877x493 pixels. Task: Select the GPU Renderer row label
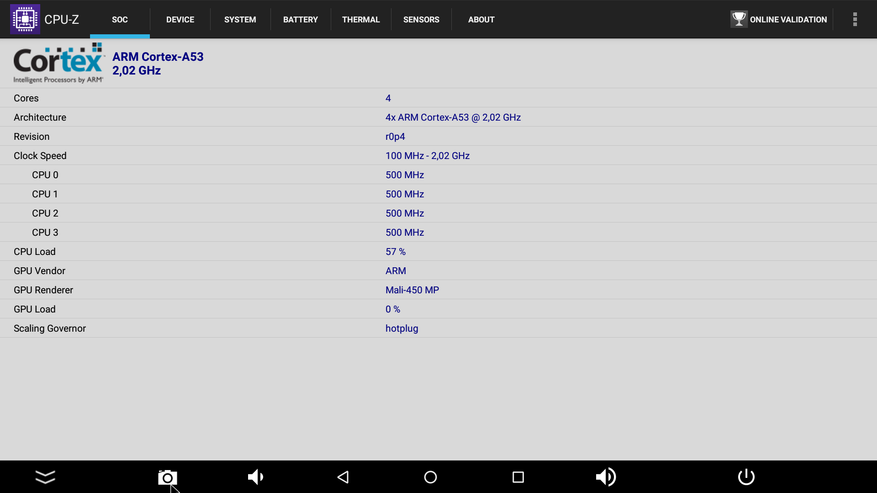coord(43,290)
